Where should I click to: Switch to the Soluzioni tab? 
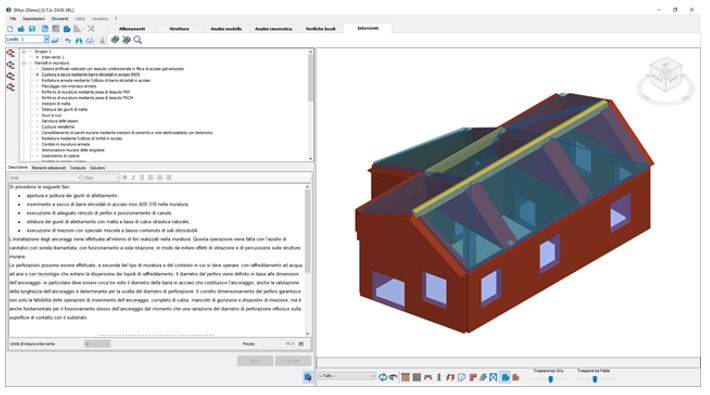pyautogui.click(x=97, y=168)
